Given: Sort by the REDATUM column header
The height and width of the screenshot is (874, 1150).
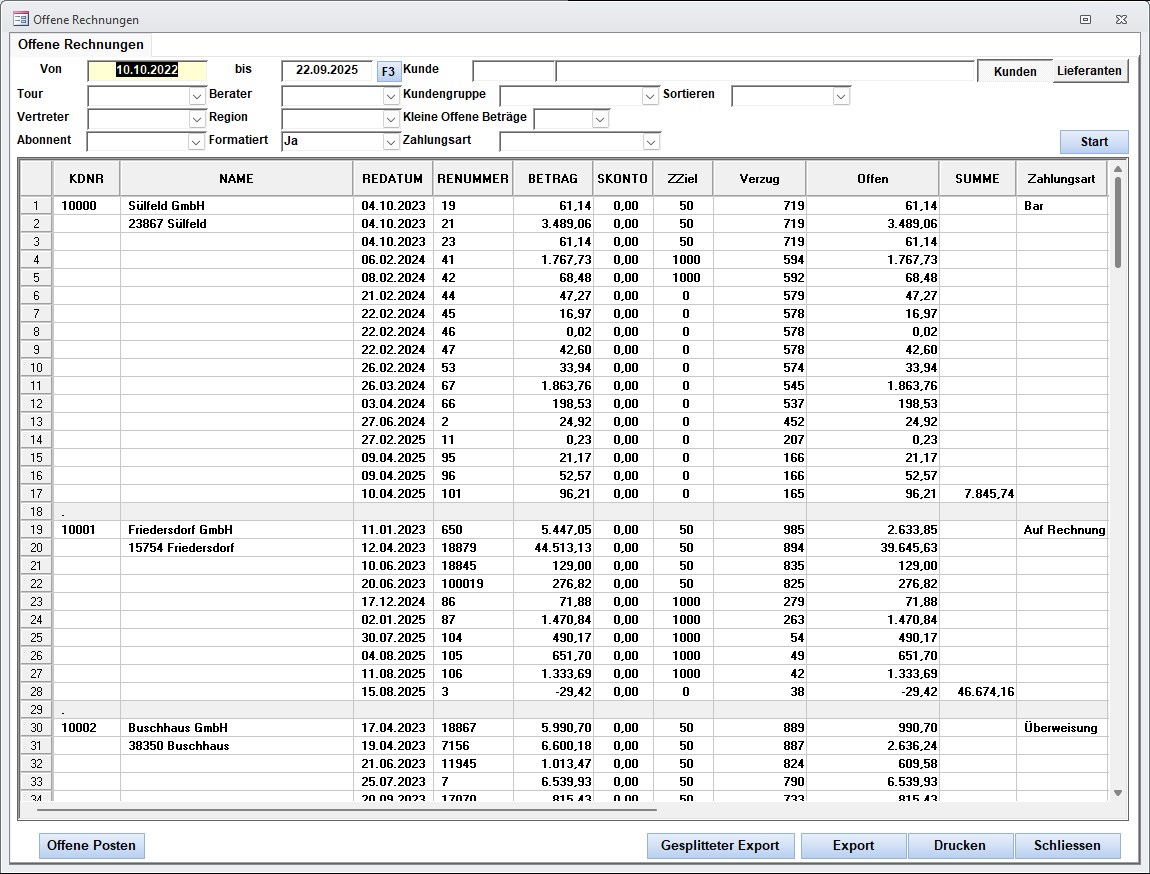Looking at the screenshot, I should click(x=392, y=179).
